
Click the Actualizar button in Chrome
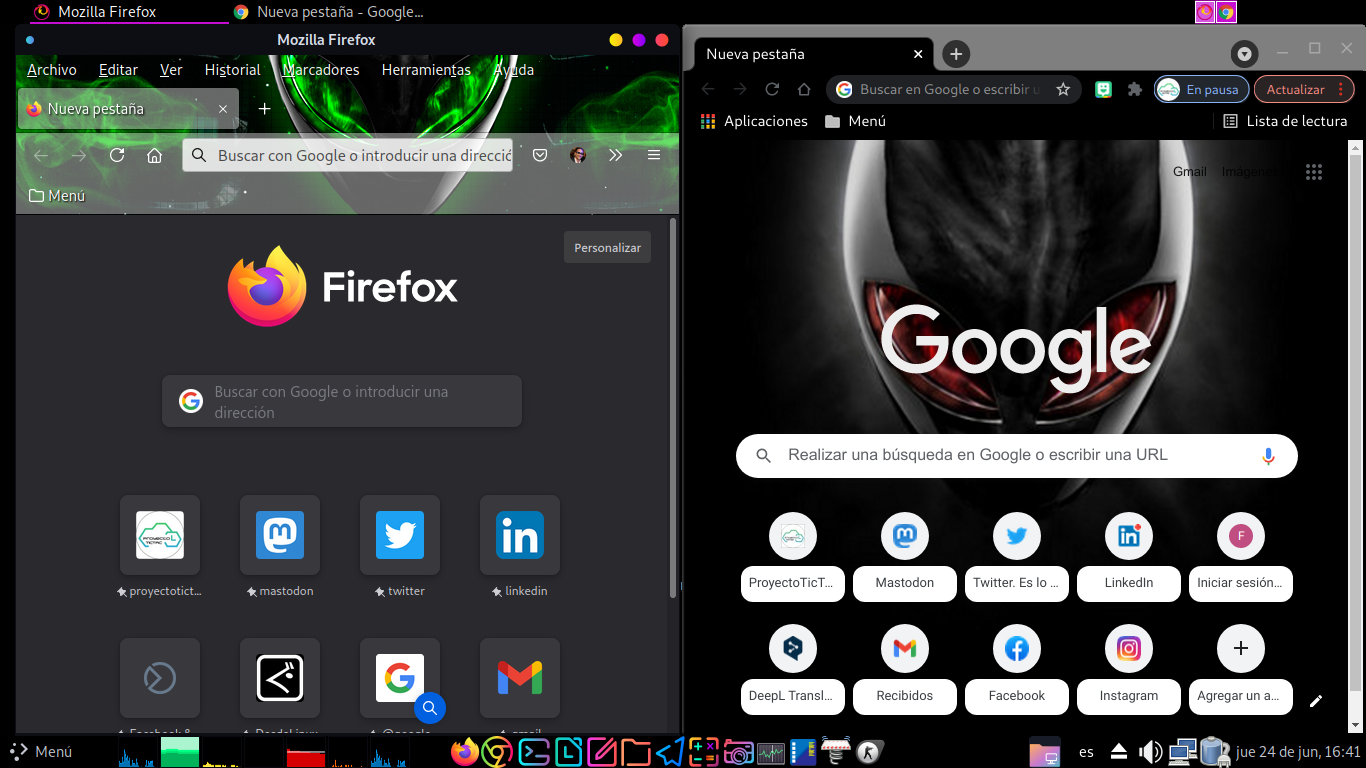coord(1295,90)
